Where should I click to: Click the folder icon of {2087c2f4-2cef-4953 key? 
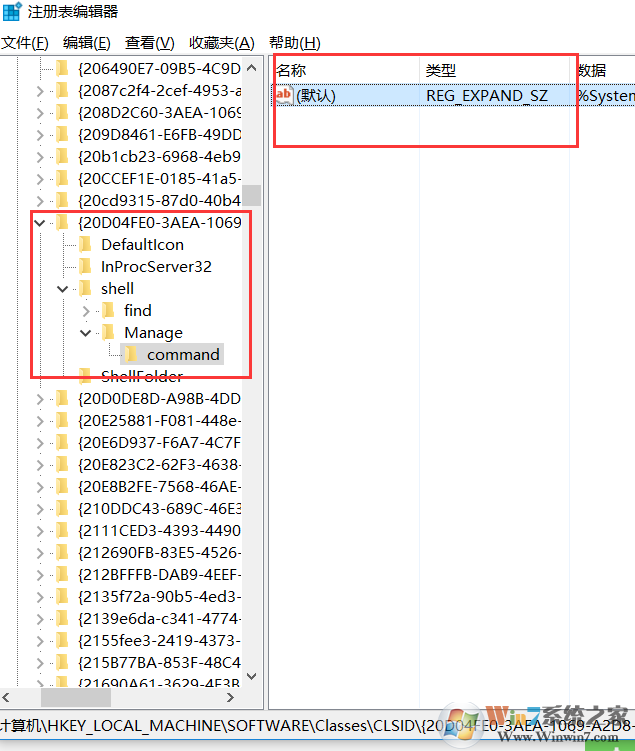62,91
